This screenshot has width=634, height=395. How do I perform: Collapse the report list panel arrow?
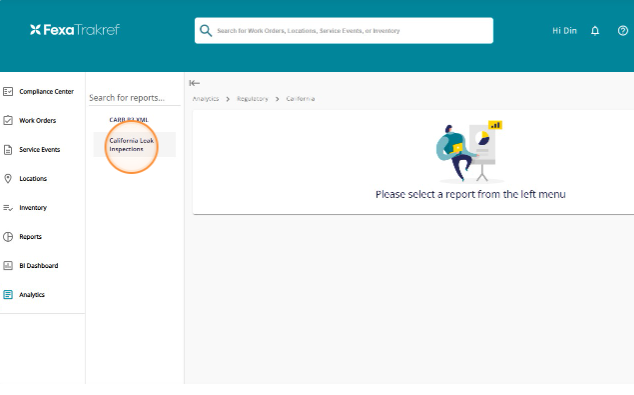coord(194,83)
